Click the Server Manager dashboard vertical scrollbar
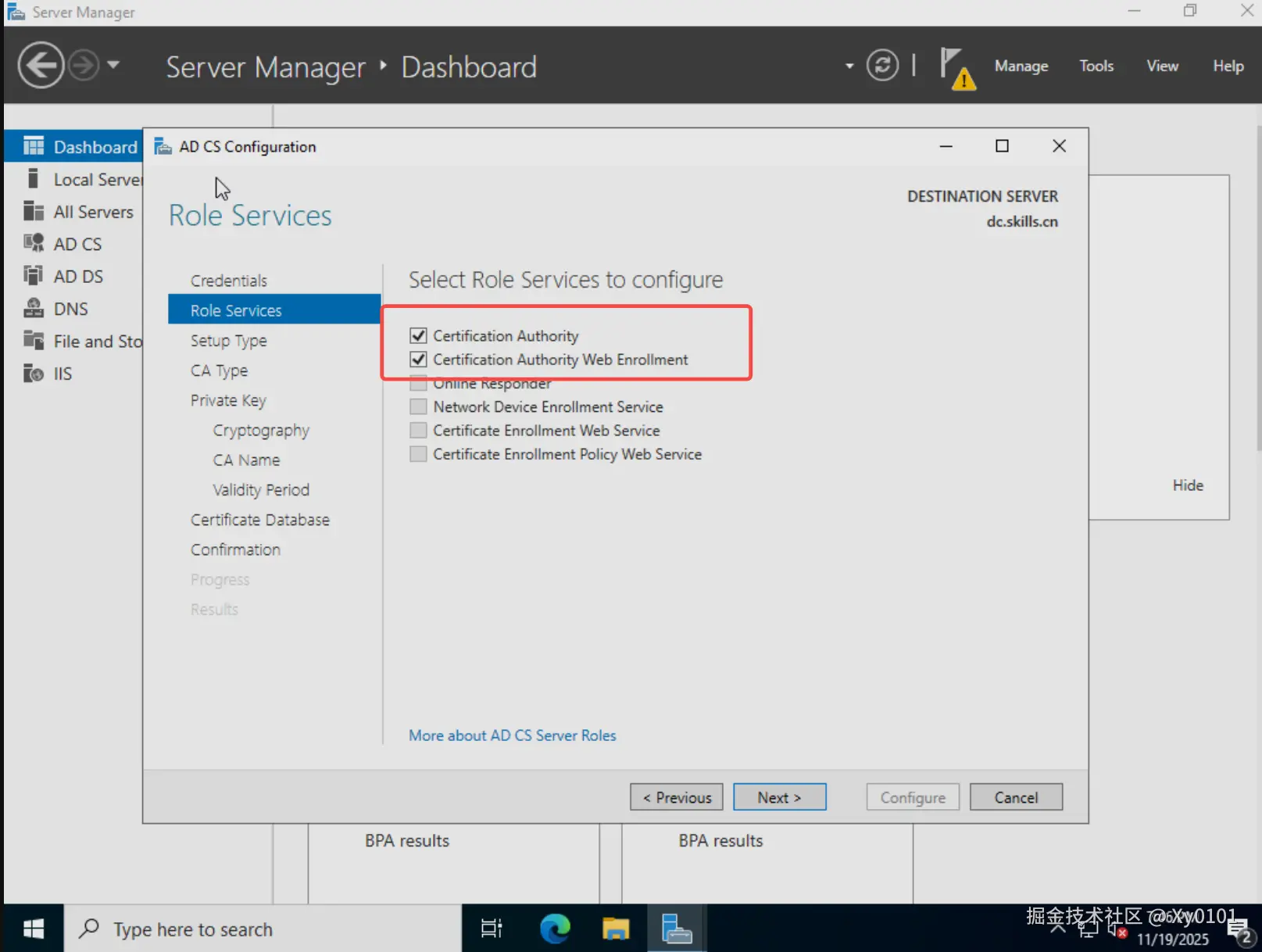Screen dimensions: 1262x952 (1258, 289)
